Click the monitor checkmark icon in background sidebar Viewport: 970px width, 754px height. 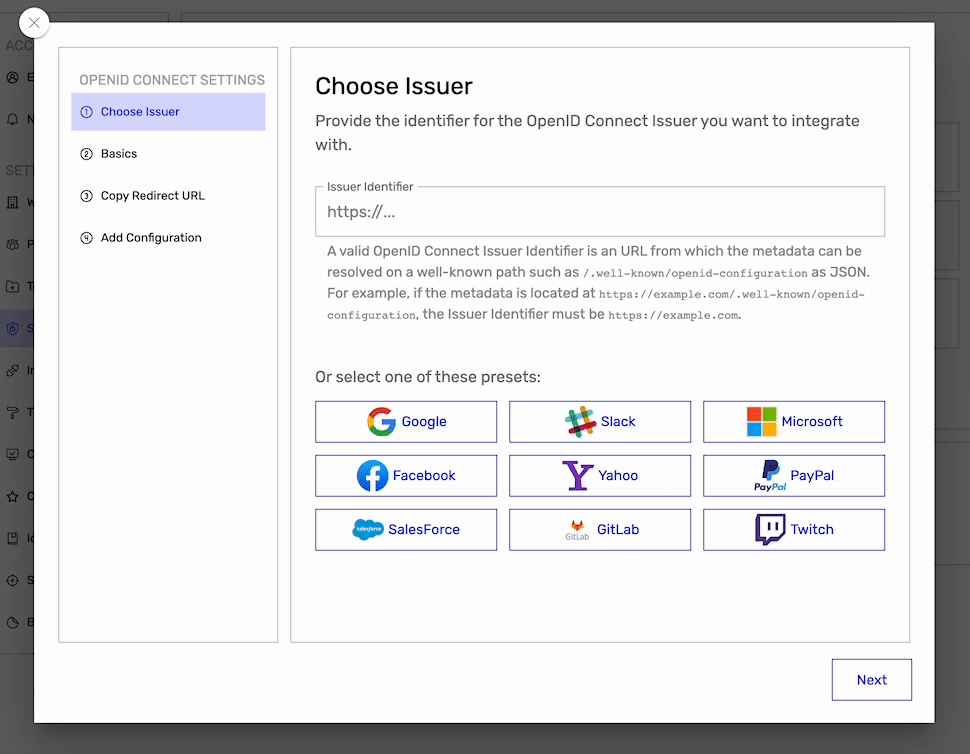pos(12,455)
